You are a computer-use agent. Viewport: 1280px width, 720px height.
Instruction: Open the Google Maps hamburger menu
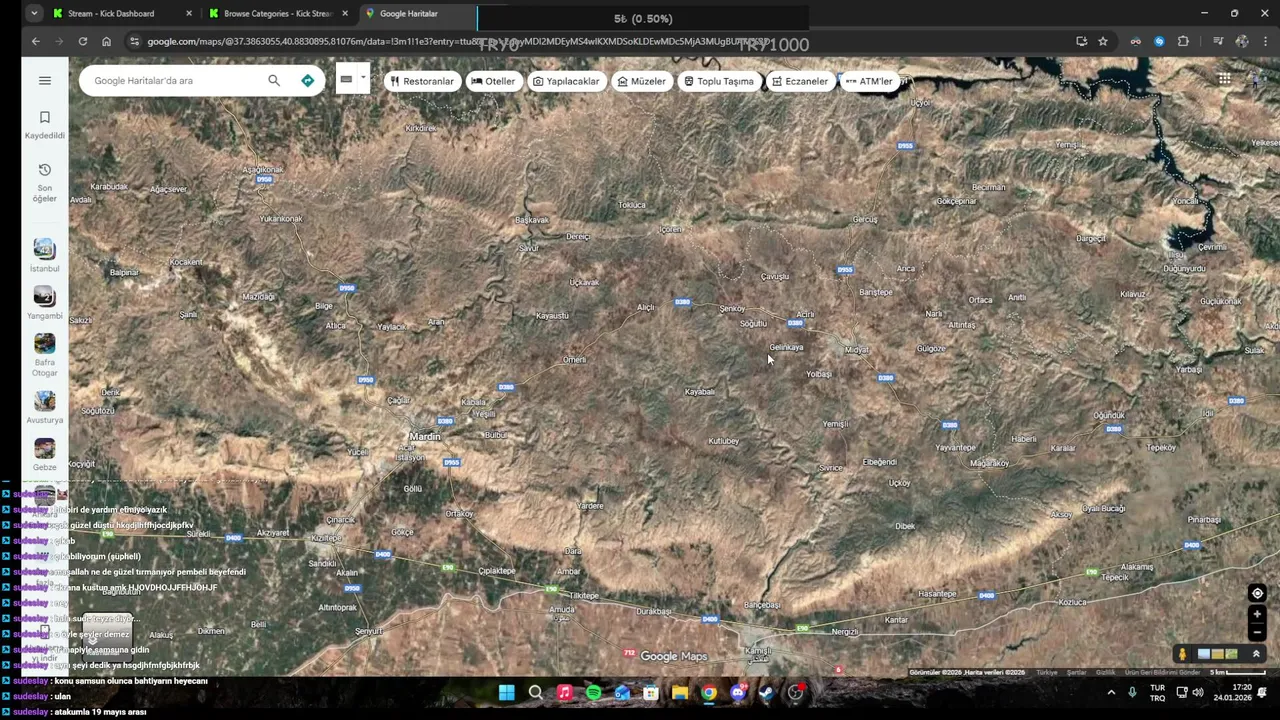click(x=44, y=80)
